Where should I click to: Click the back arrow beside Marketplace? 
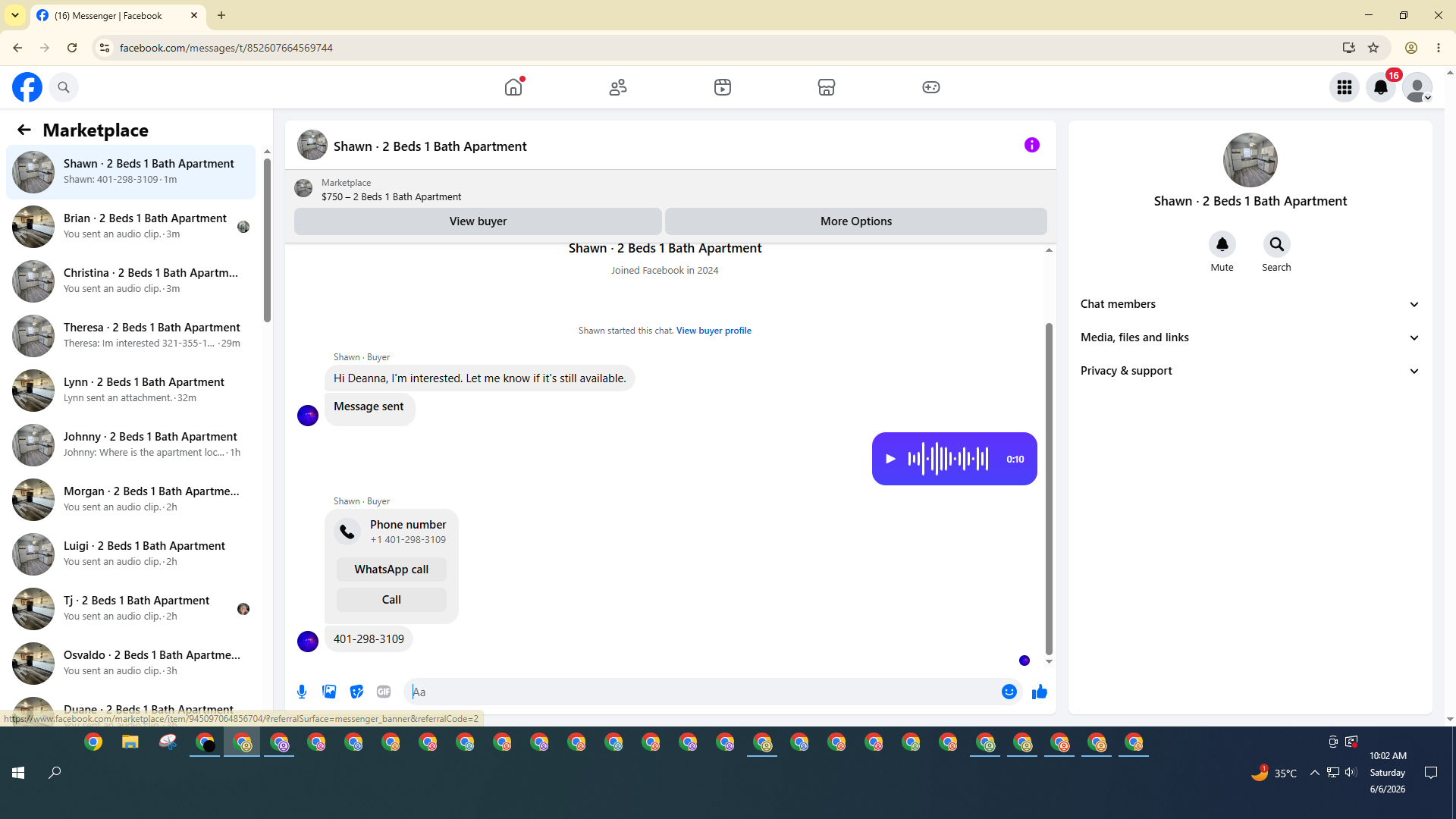point(24,130)
